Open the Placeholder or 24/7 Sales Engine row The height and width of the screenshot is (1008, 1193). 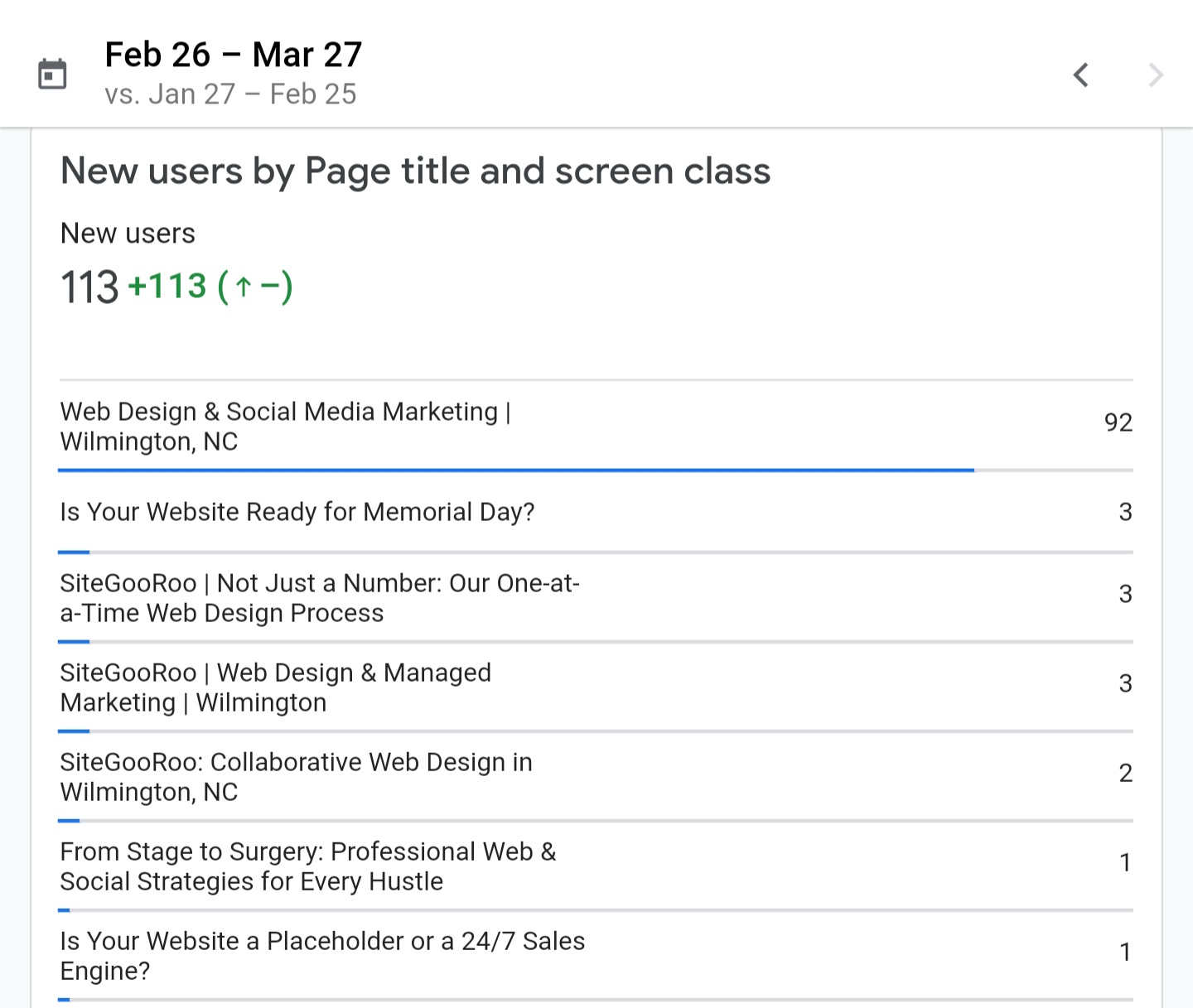coord(322,956)
